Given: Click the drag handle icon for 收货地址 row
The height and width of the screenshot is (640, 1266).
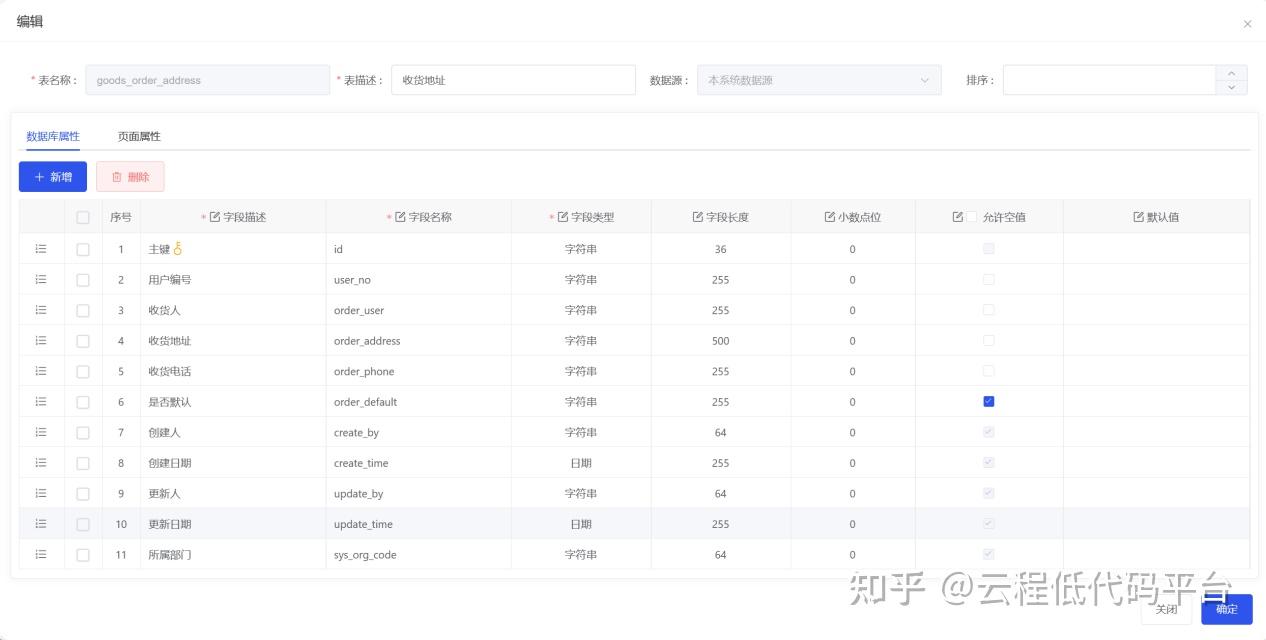Looking at the screenshot, I should pos(41,340).
